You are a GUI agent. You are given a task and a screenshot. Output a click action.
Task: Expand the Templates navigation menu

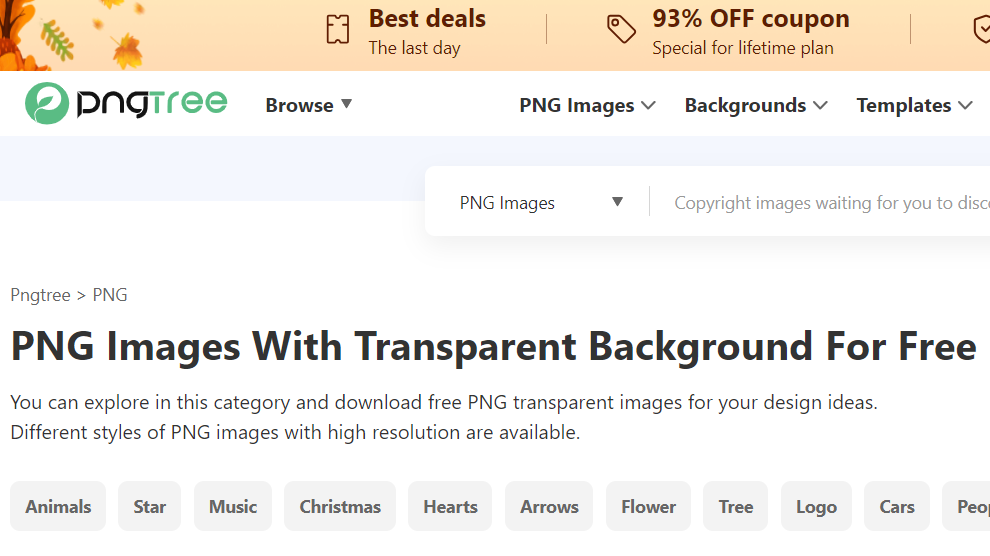tap(914, 105)
